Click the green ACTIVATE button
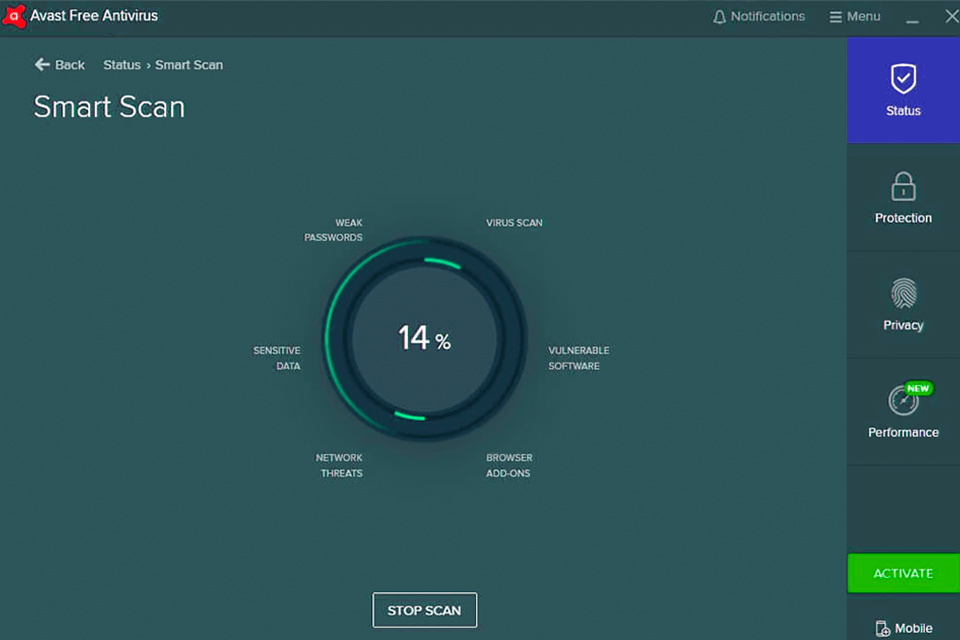This screenshot has height=640, width=960. (902, 573)
